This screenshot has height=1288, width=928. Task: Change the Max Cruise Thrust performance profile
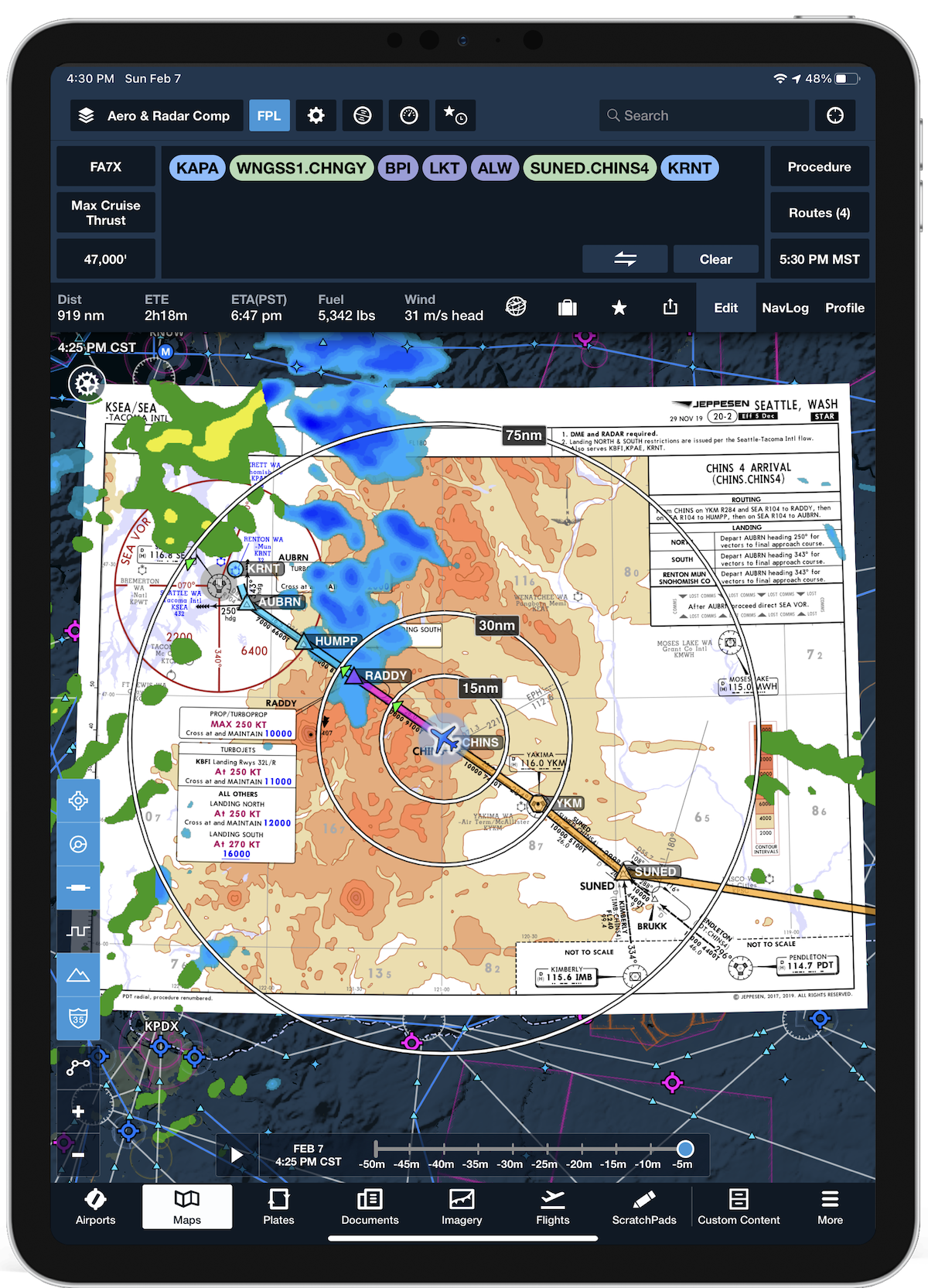pyautogui.click(x=106, y=213)
